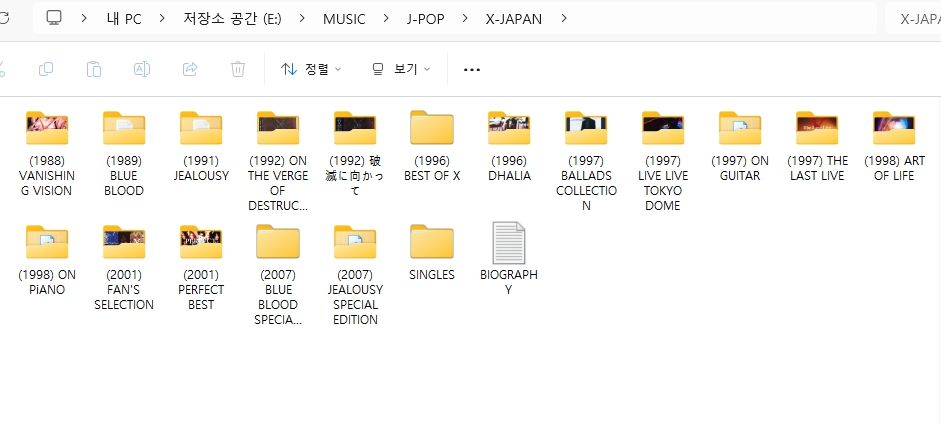Expand chevron after MUSIC breadcrumb
The height and width of the screenshot is (424, 941).
click(386, 19)
